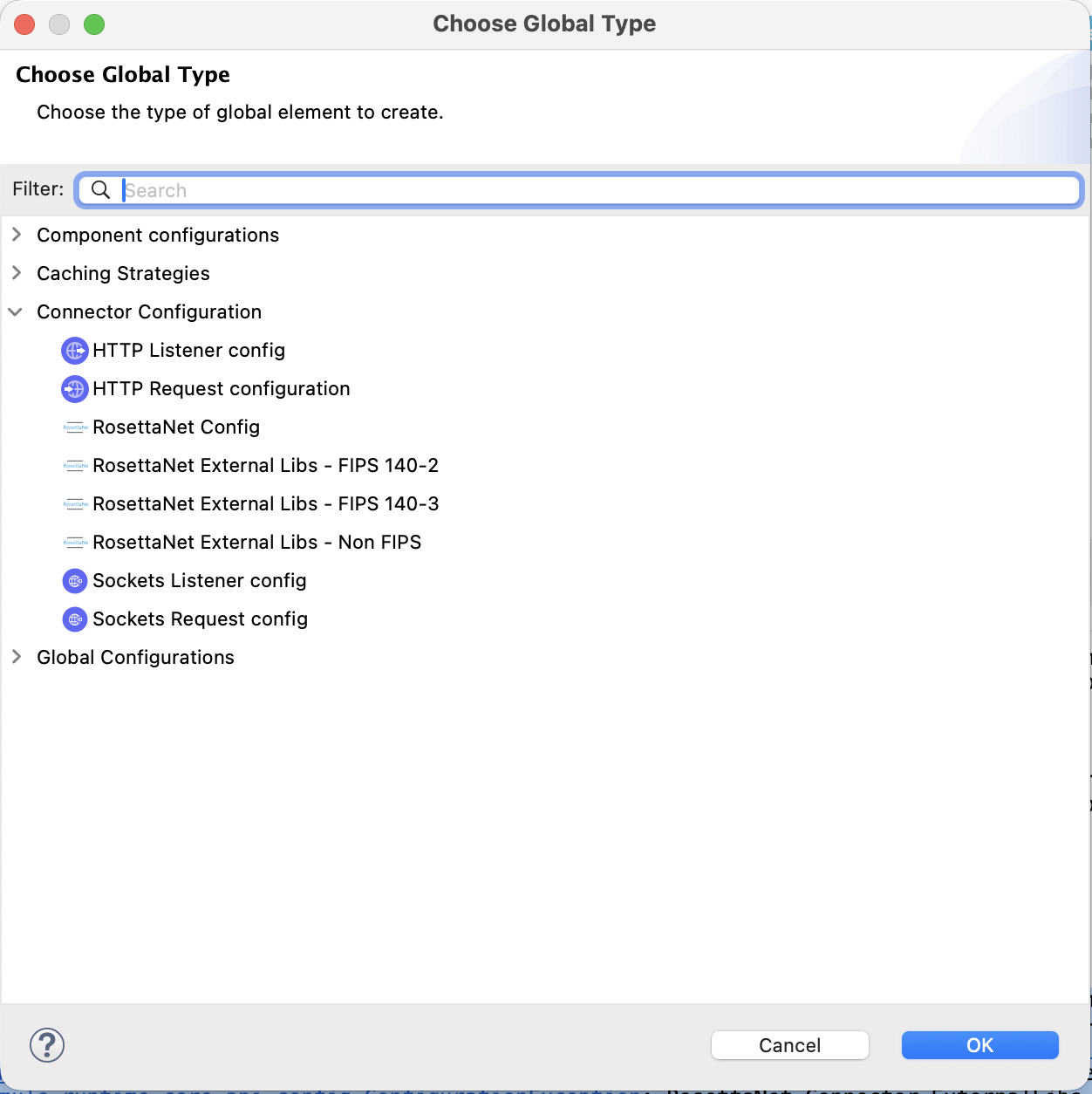Image resolution: width=1092 pixels, height=1094 pixels.
Task: Click the HTTP Request configuration icon
Action: 75,389
